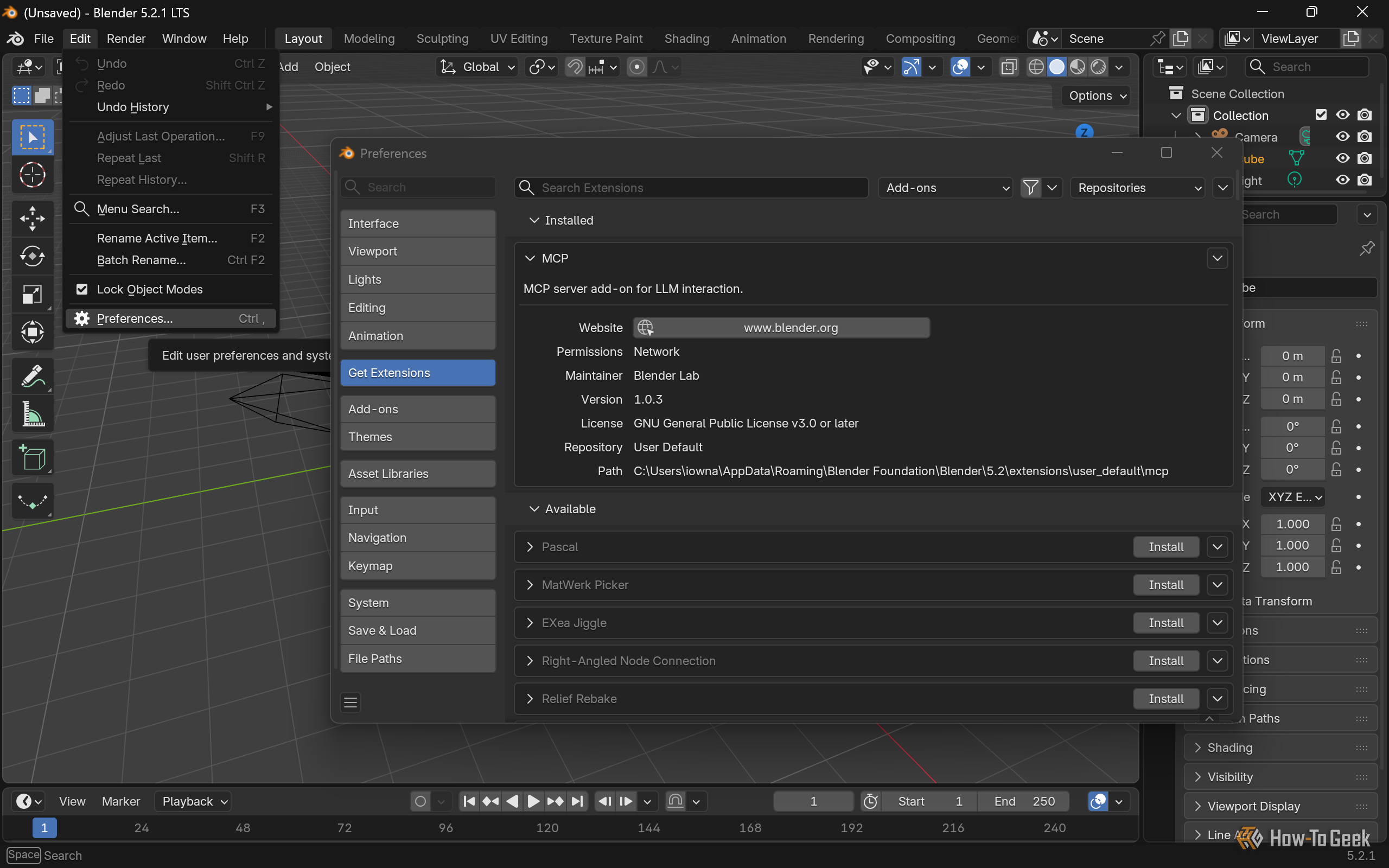The height and width of the screenshot is (868, 1389).
Task: Click the Z axis gizmo
Action: coord(1084,131)
